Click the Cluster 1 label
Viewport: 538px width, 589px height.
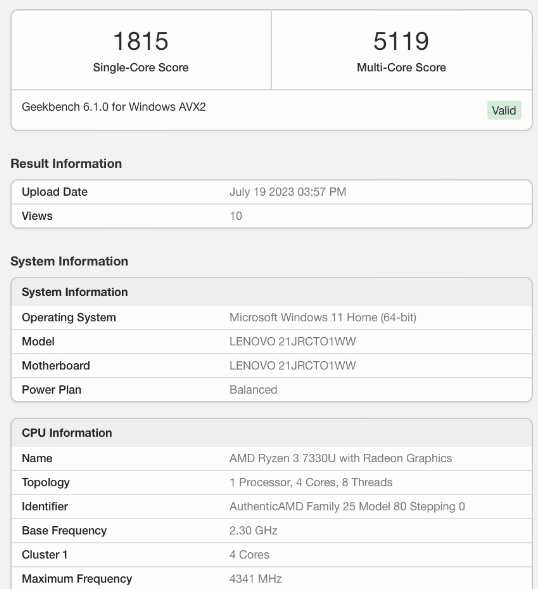44,555
